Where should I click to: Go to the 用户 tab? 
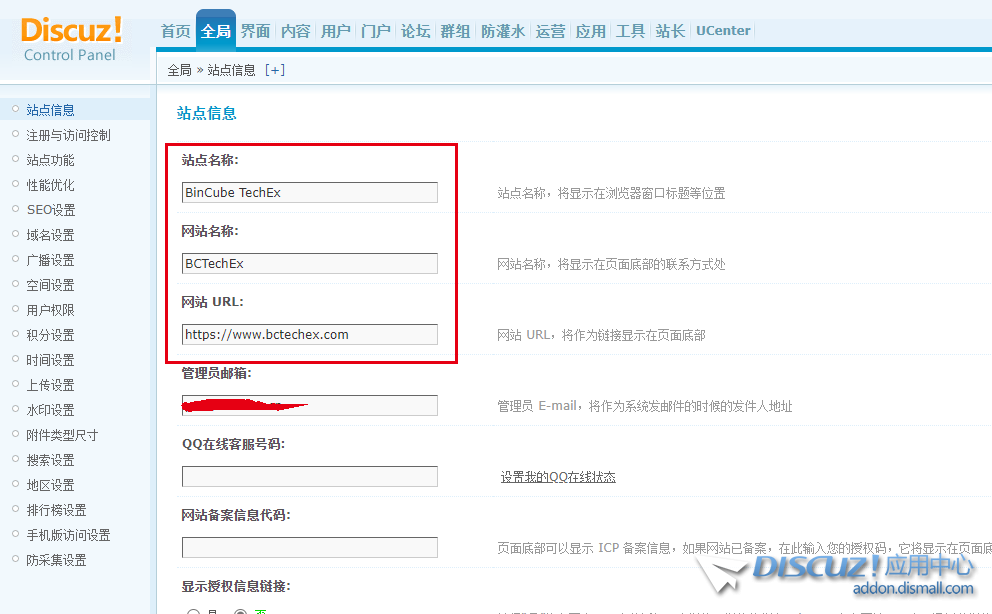[x=335, y=31]
